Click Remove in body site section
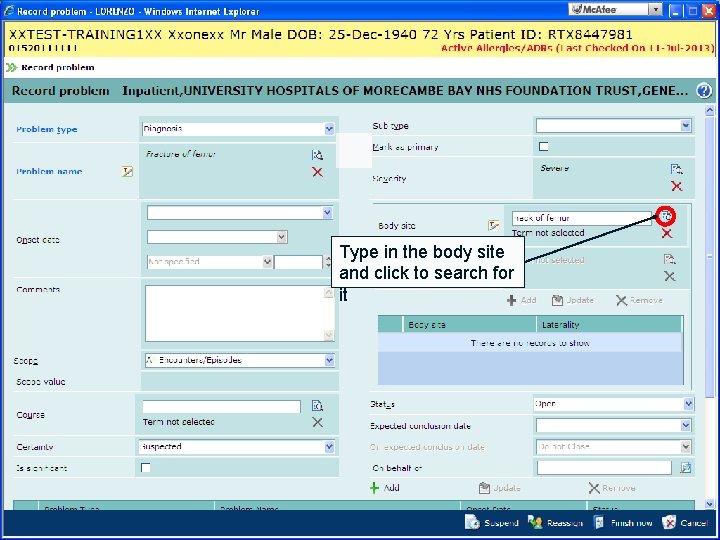 (639, 300)
